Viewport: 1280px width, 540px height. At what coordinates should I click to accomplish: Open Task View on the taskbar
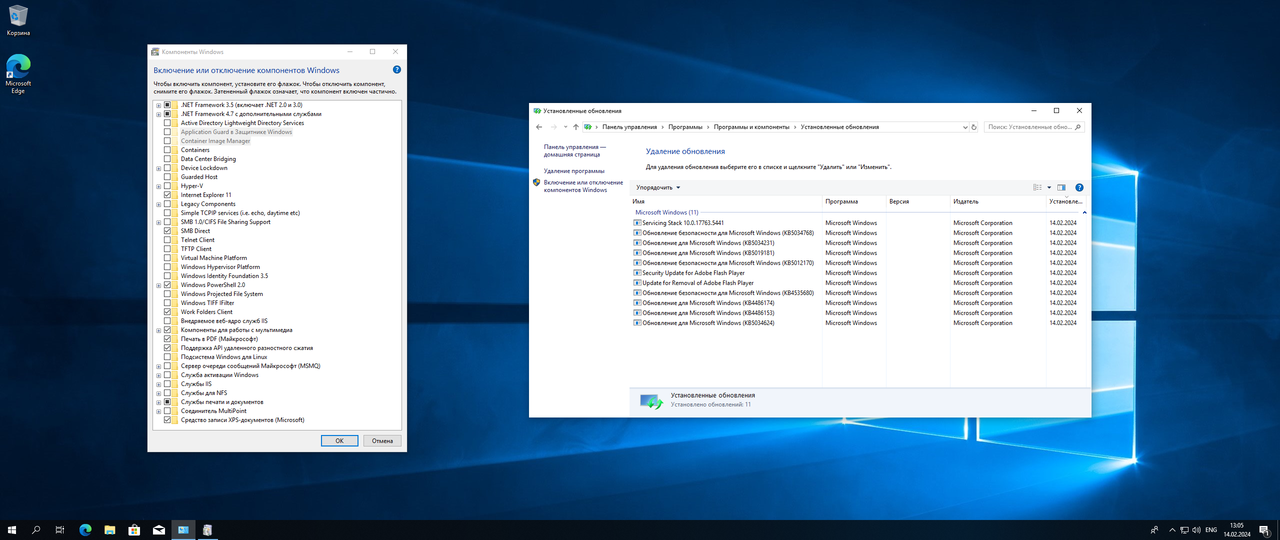click(x=60, y=529)
